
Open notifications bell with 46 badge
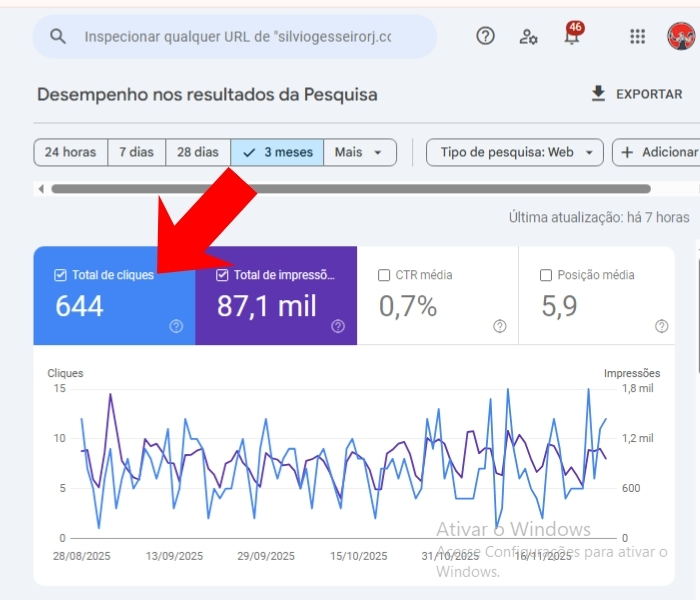(572, 37)
